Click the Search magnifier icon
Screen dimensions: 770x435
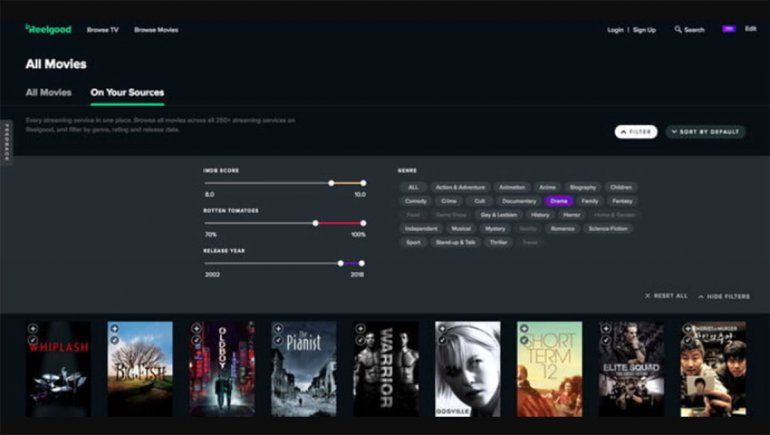(678, 30)
